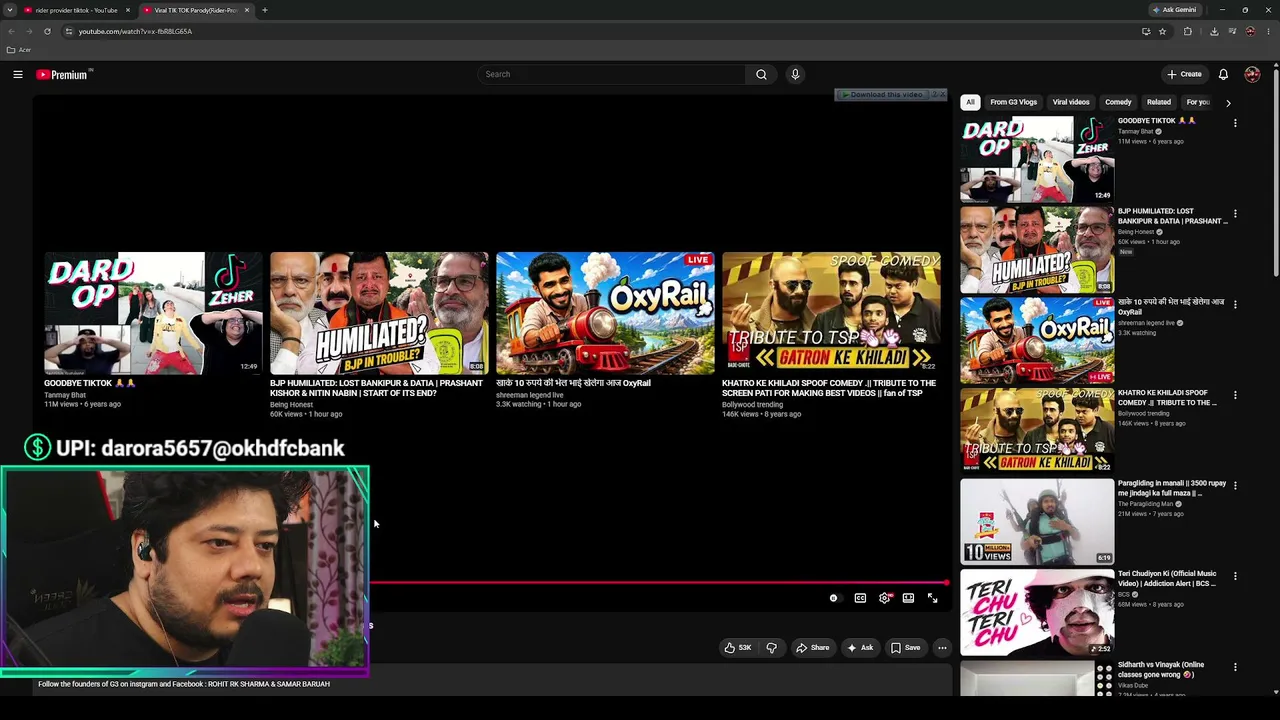The width and height of the screenshot is (1280, 720).
Task: Open shreeman legend live channel in sidebar
Action: tap(1146, 323)
